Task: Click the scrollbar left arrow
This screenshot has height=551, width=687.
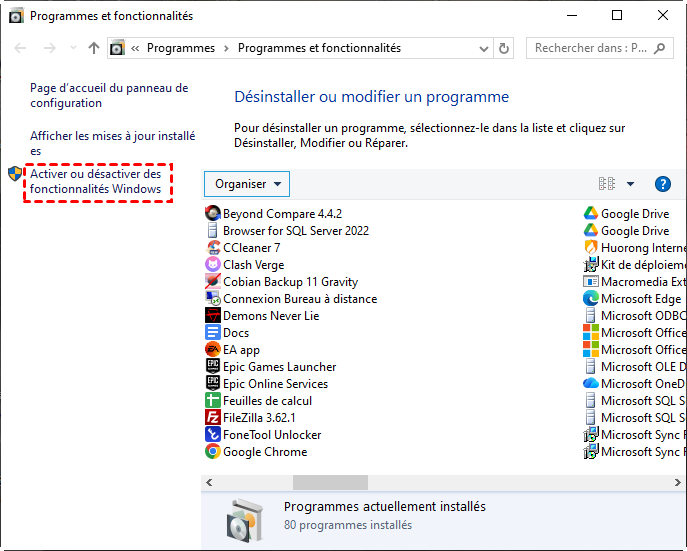Action: (209, 482)
